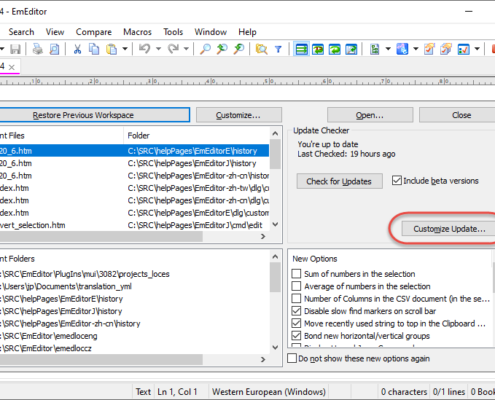Screen dimensions: 495x400
Task: Close document tab 4 with X
Action: (12, 67)
